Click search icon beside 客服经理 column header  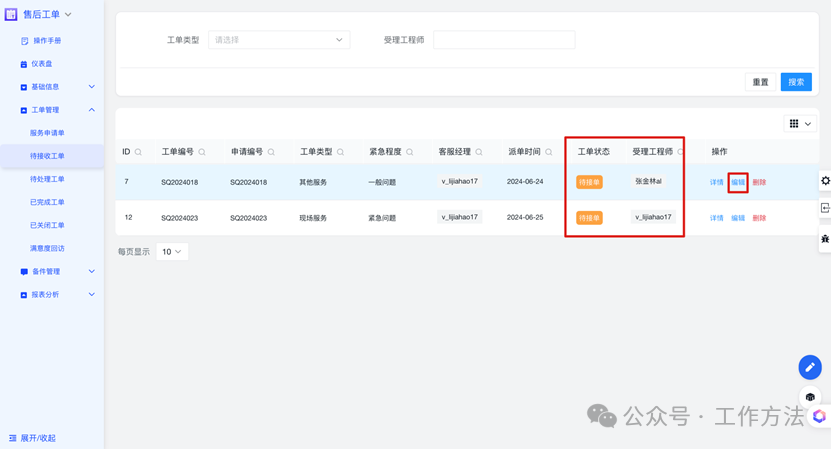coord(479,153)
